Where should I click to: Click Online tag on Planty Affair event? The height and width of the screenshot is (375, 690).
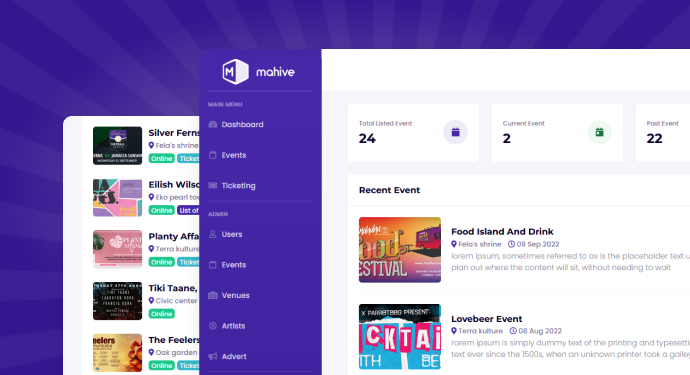click(x=161, y=262)
